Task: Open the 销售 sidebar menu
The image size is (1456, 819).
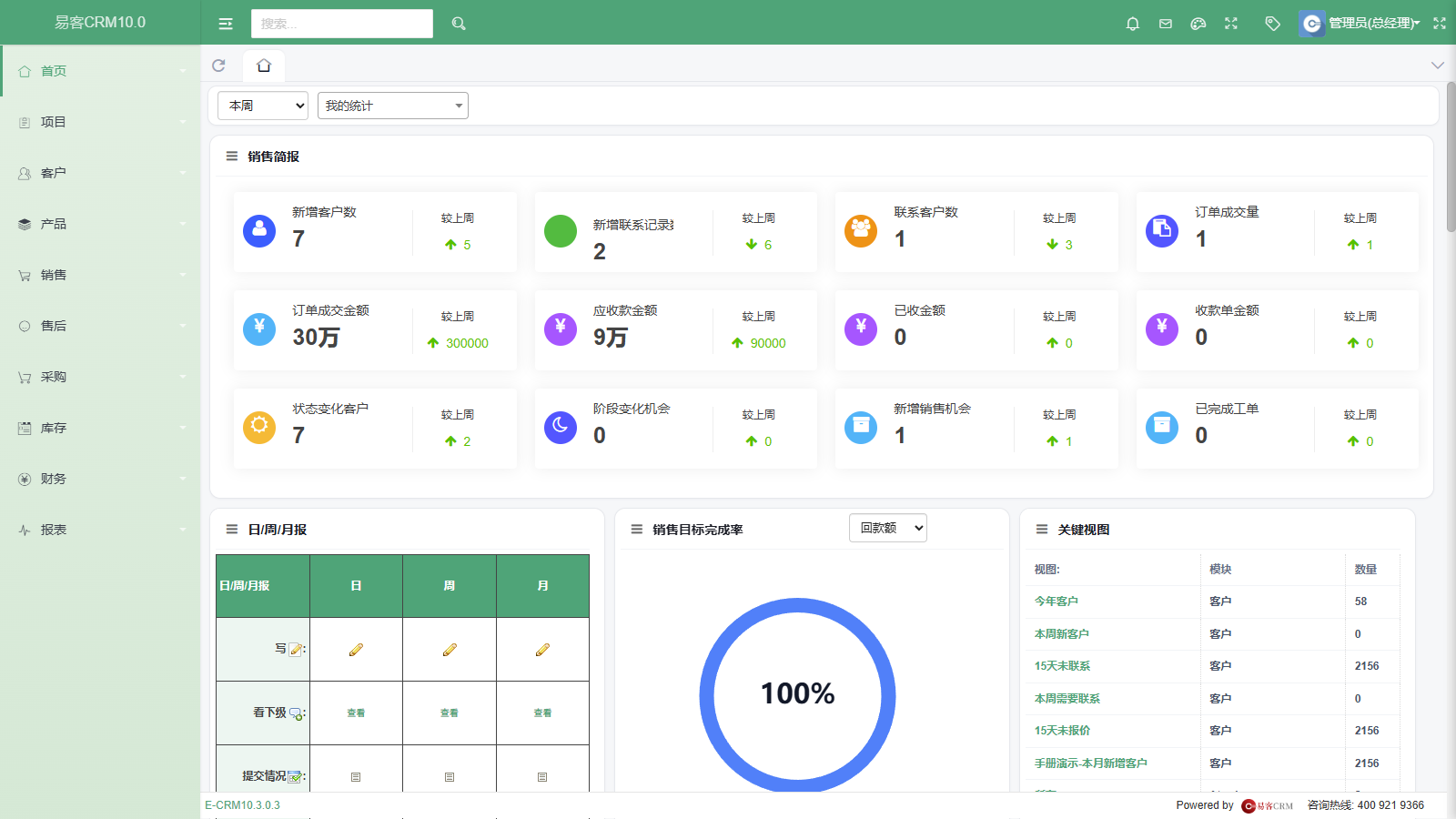Action: (100, 275)
